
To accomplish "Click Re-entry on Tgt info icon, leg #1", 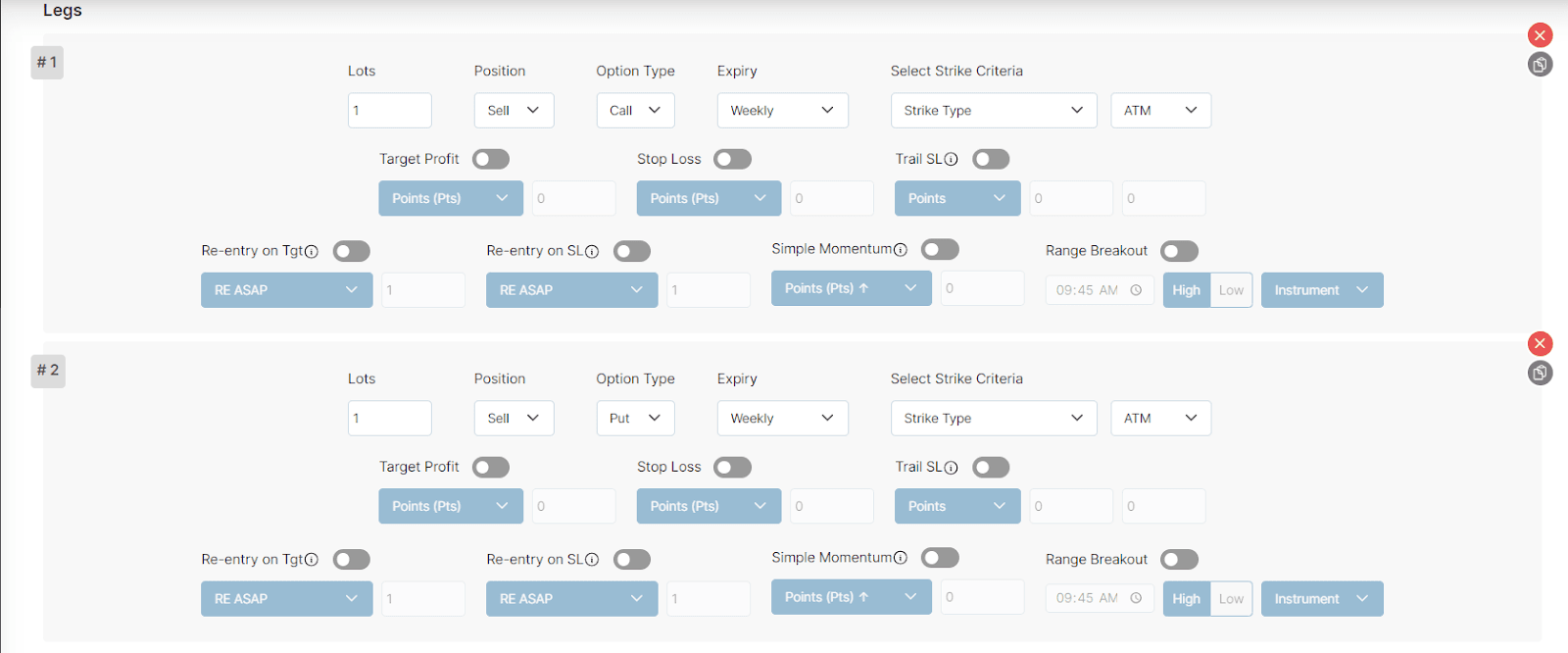I will click(312, 251).
